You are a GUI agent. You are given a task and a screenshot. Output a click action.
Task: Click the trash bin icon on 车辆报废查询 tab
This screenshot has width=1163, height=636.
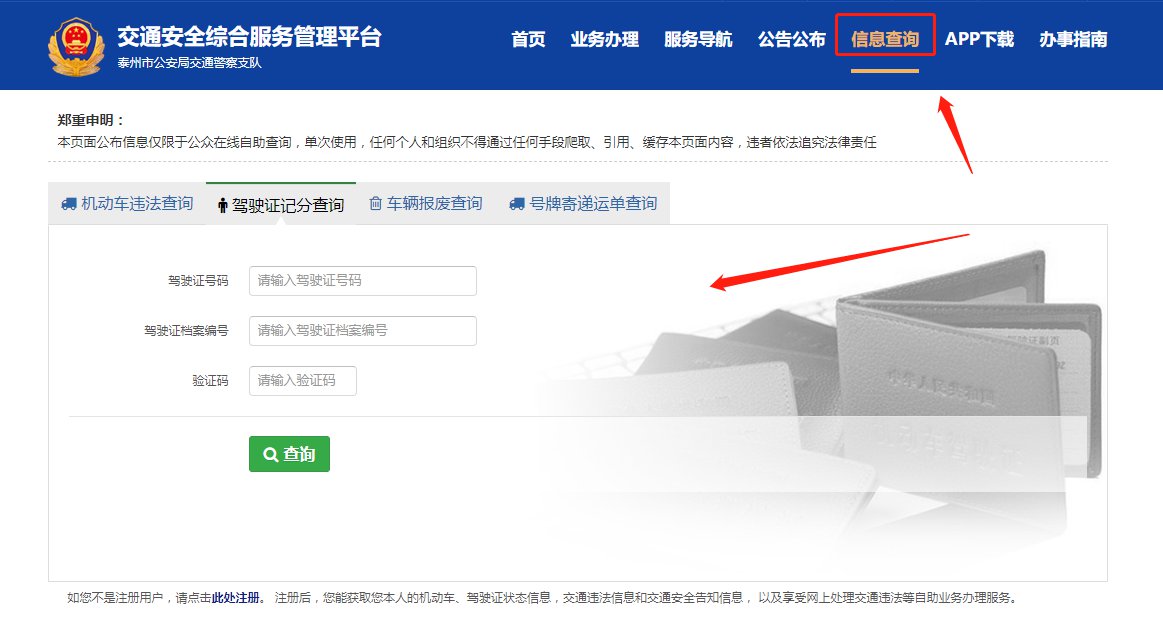pyautogui.click(x=376, y=204)
